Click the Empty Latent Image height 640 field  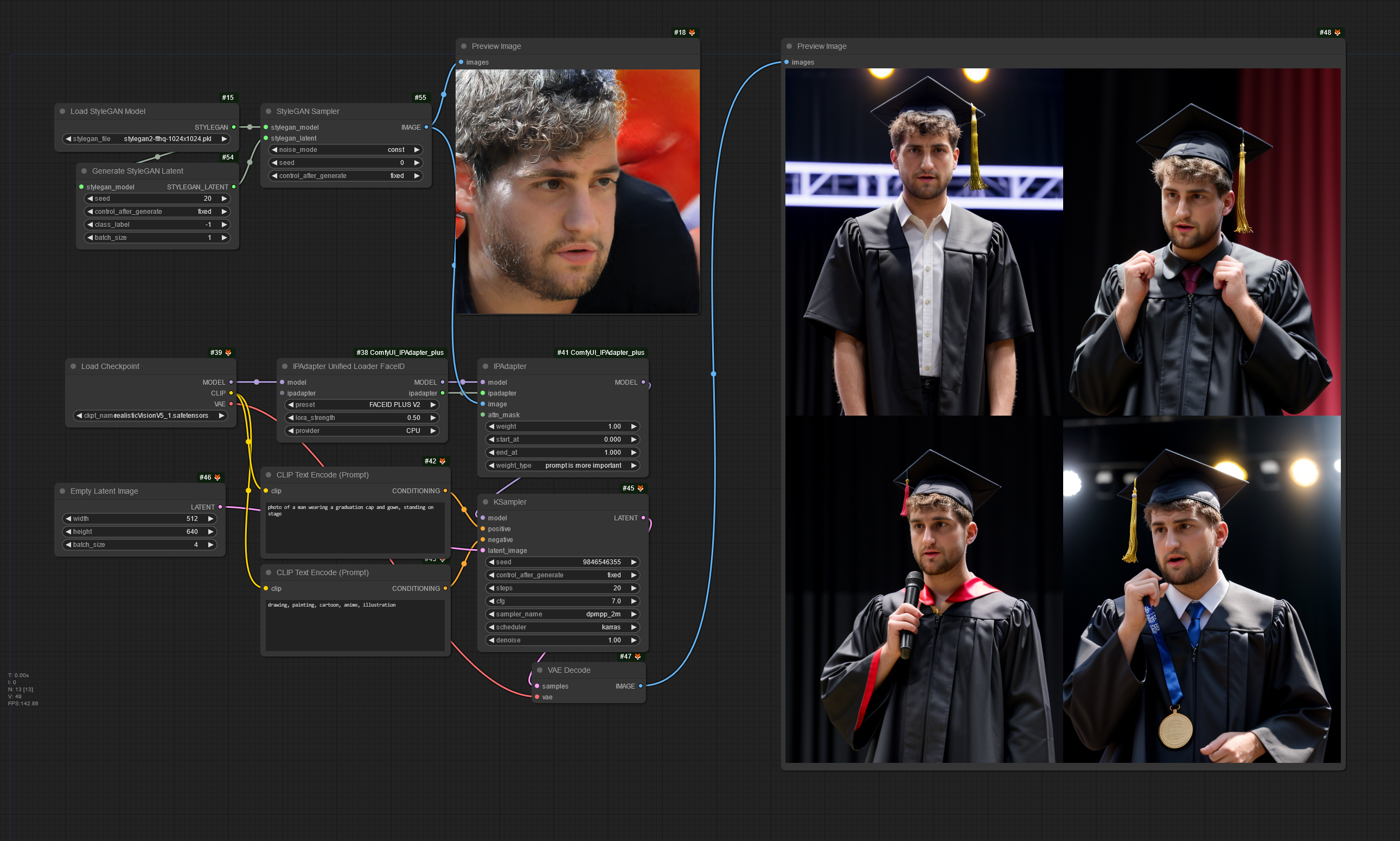point(140,532)
